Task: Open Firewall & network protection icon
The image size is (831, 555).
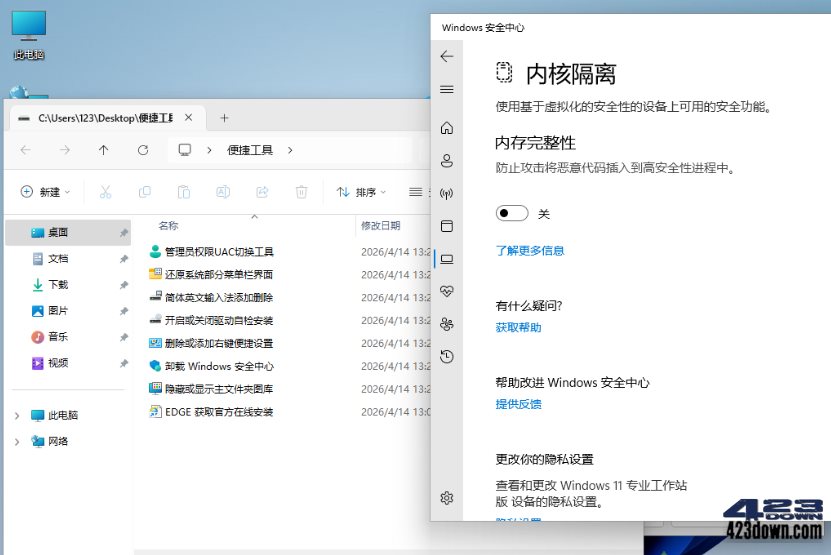Action: (447, 193)
